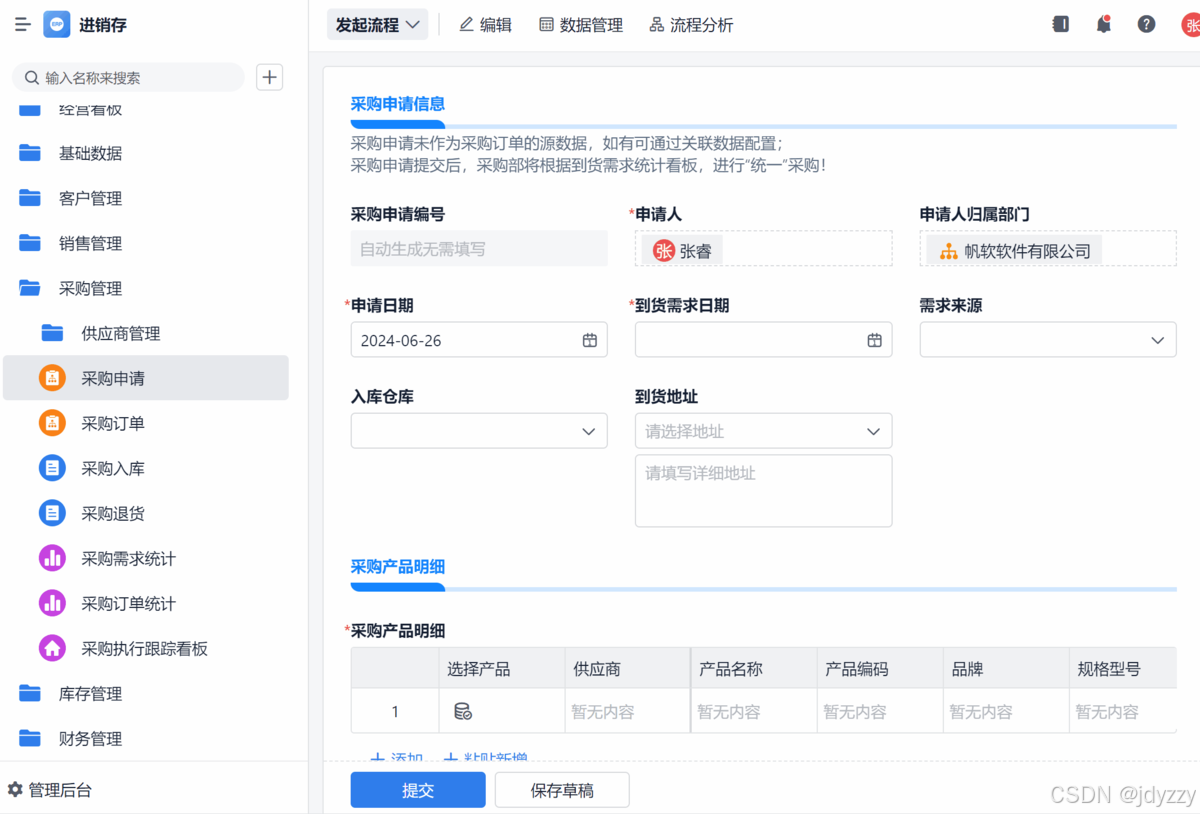Select the 销售管理 folder label
The height and width of the screenshot is (814, 1200).
91,243
